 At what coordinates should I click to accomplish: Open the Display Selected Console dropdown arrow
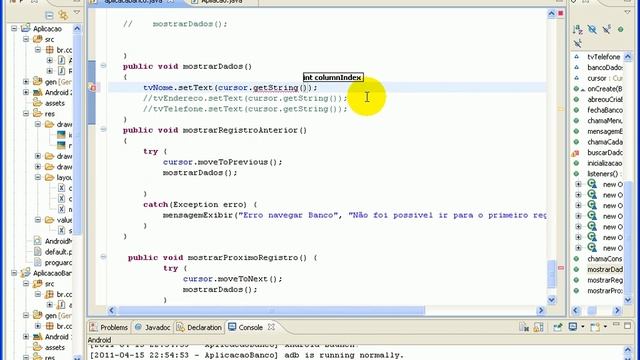click(x=582, y=327)
